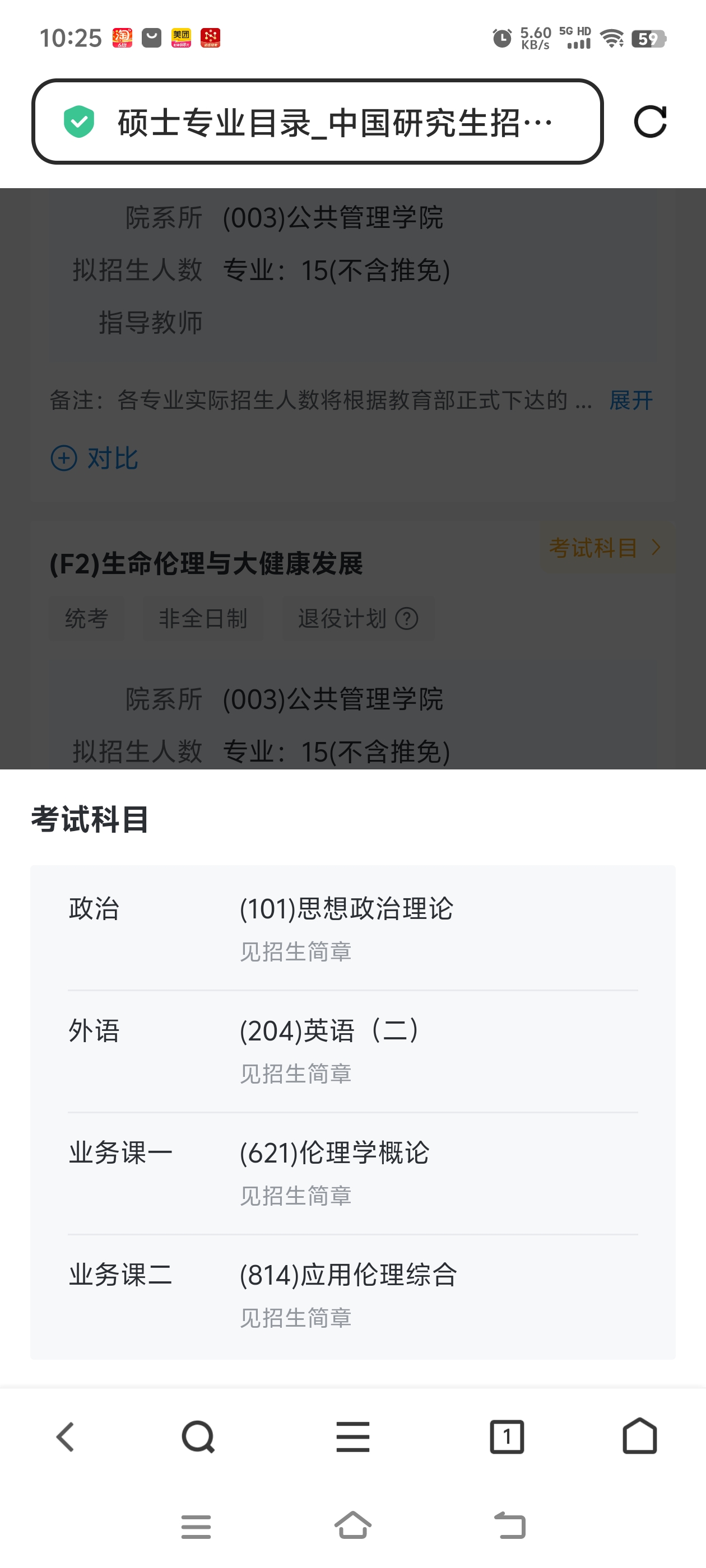The width and height of the screenshot is (706, 1568).
Task: Tap the (621)伦理学概论 subject entry
Action: (335, 1153)
